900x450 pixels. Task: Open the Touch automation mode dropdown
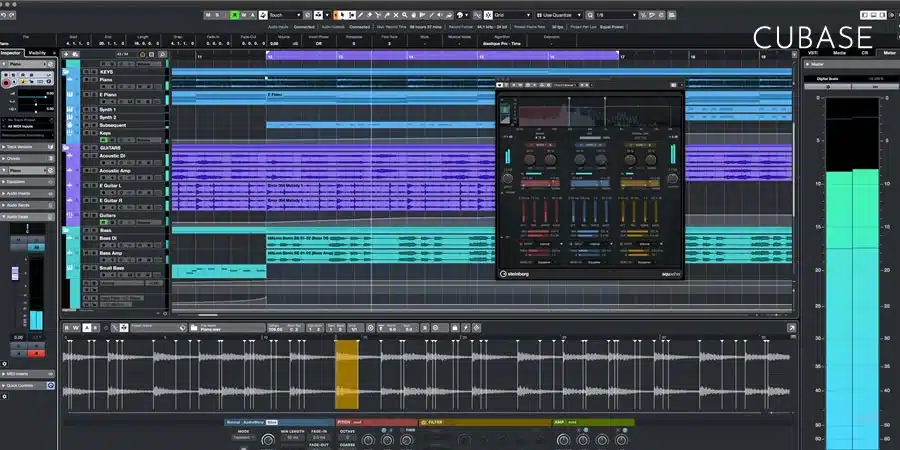tap(285, 14)
